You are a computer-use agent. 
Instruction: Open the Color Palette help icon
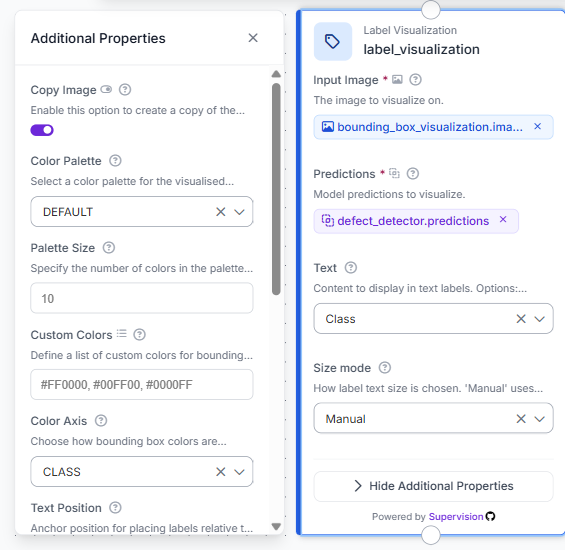tap(115, 160)
